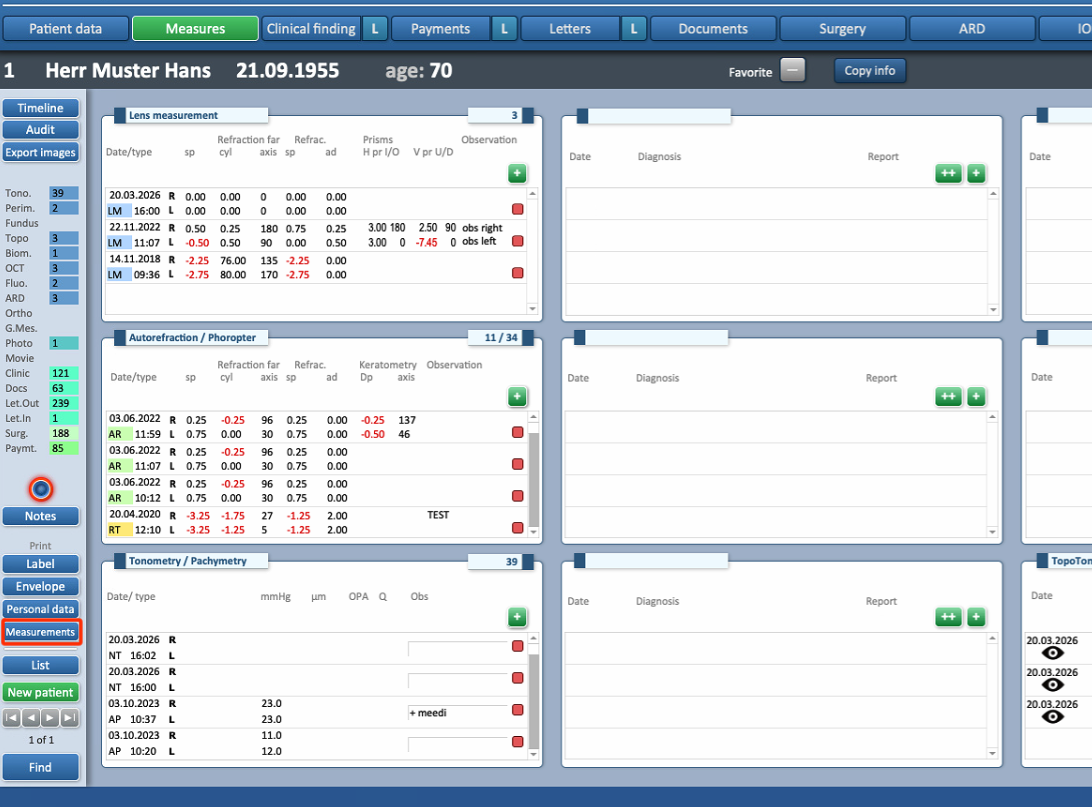
Task: View third TopoTon entry eye icon
Action: pos(1052,716)
